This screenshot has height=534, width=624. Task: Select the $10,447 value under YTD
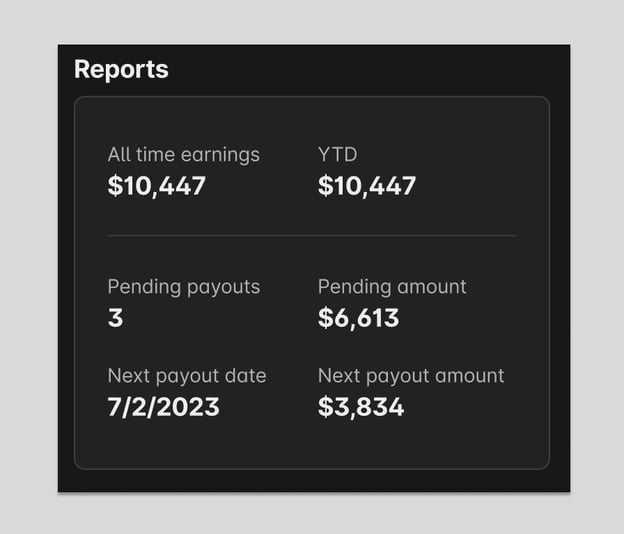click(367, 185)
